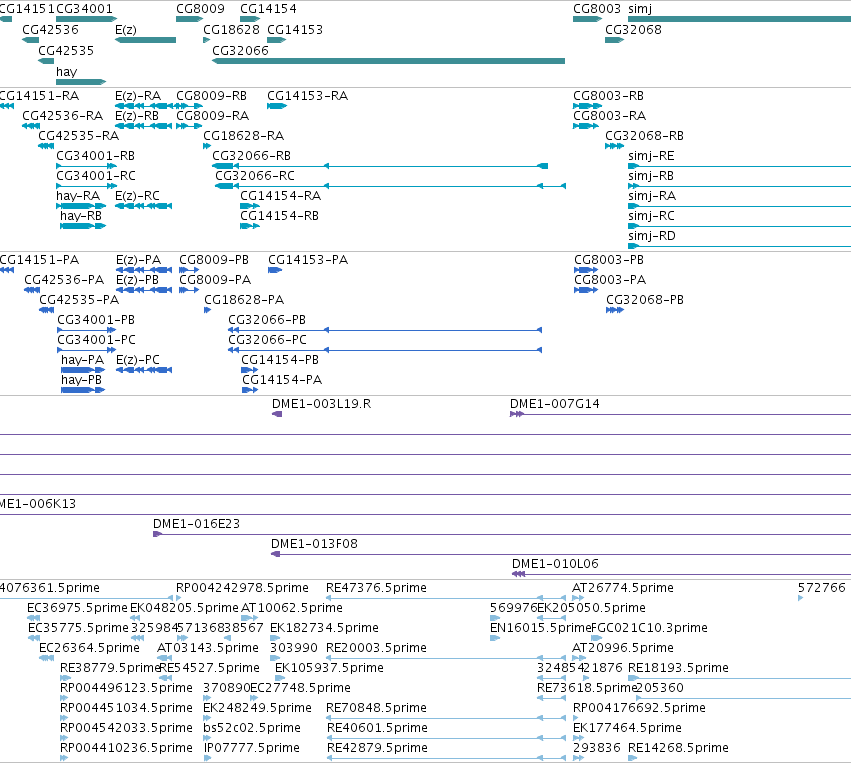This screenshot has height=763, width=851.
Task: Click the CG14153 gene label
Action: 295,29
